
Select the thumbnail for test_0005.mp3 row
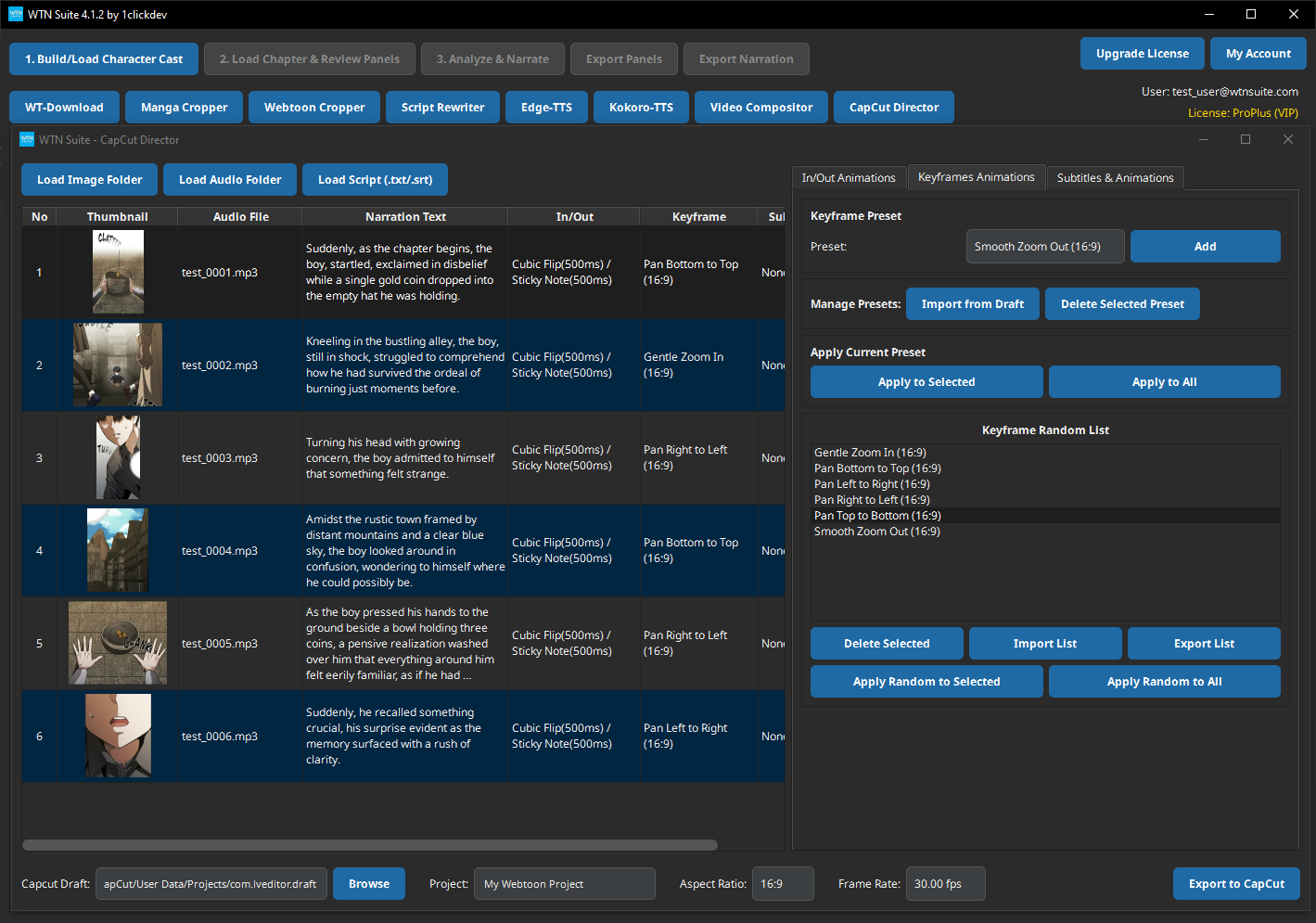(117, 643)
